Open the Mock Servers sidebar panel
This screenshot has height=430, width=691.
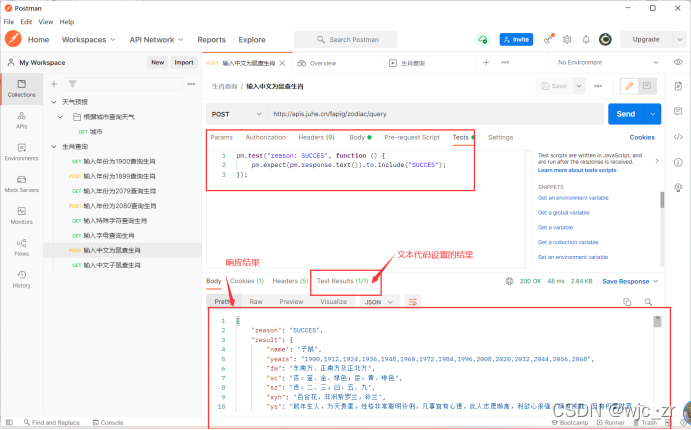tap(22, 184)
